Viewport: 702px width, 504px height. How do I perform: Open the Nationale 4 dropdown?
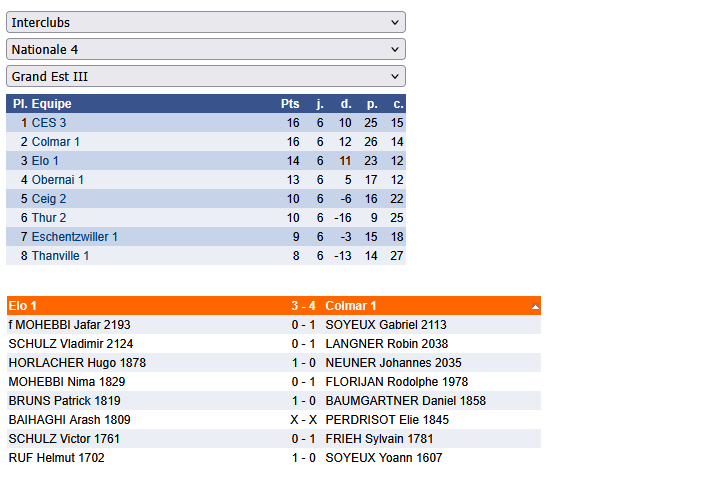206,49
